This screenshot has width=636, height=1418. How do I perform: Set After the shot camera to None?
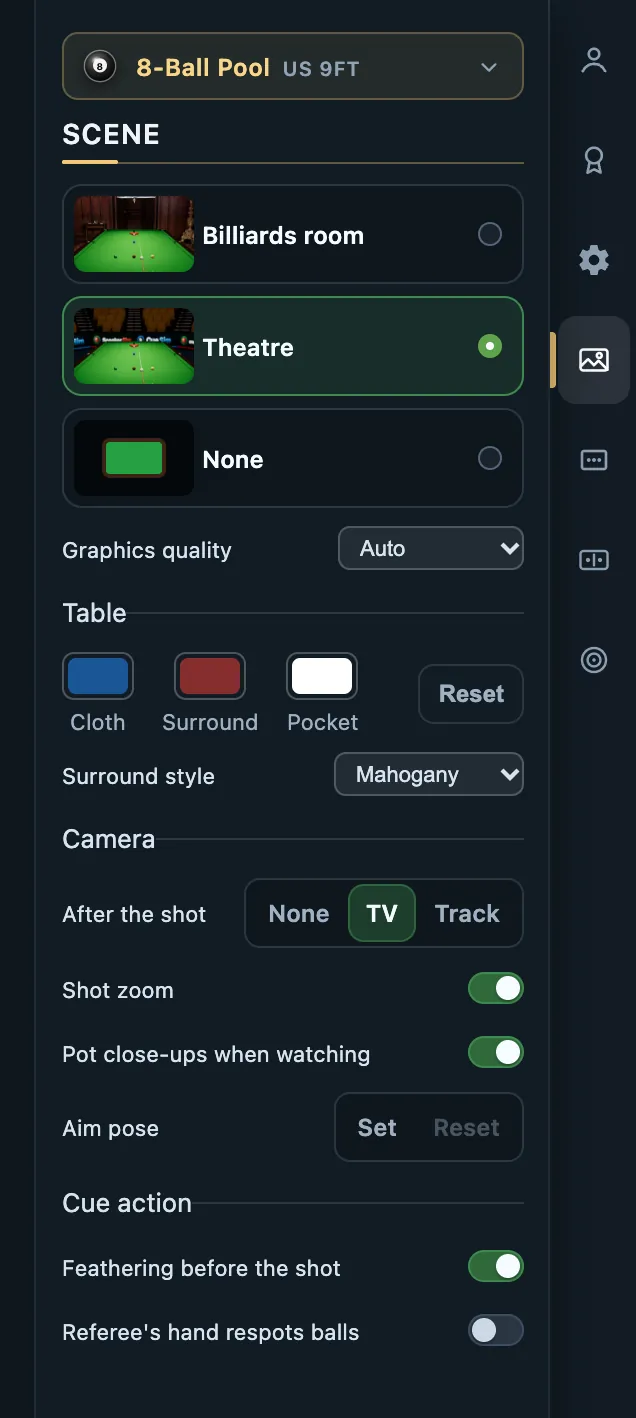tap(299, 913)
